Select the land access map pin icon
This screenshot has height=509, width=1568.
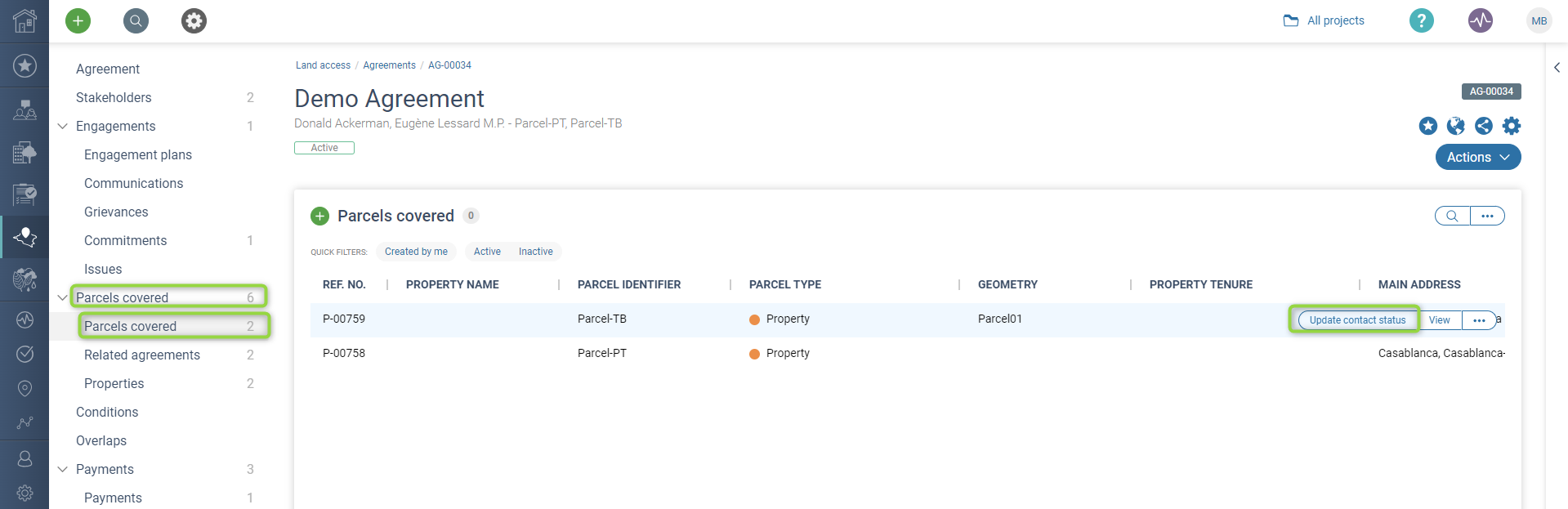25,237
